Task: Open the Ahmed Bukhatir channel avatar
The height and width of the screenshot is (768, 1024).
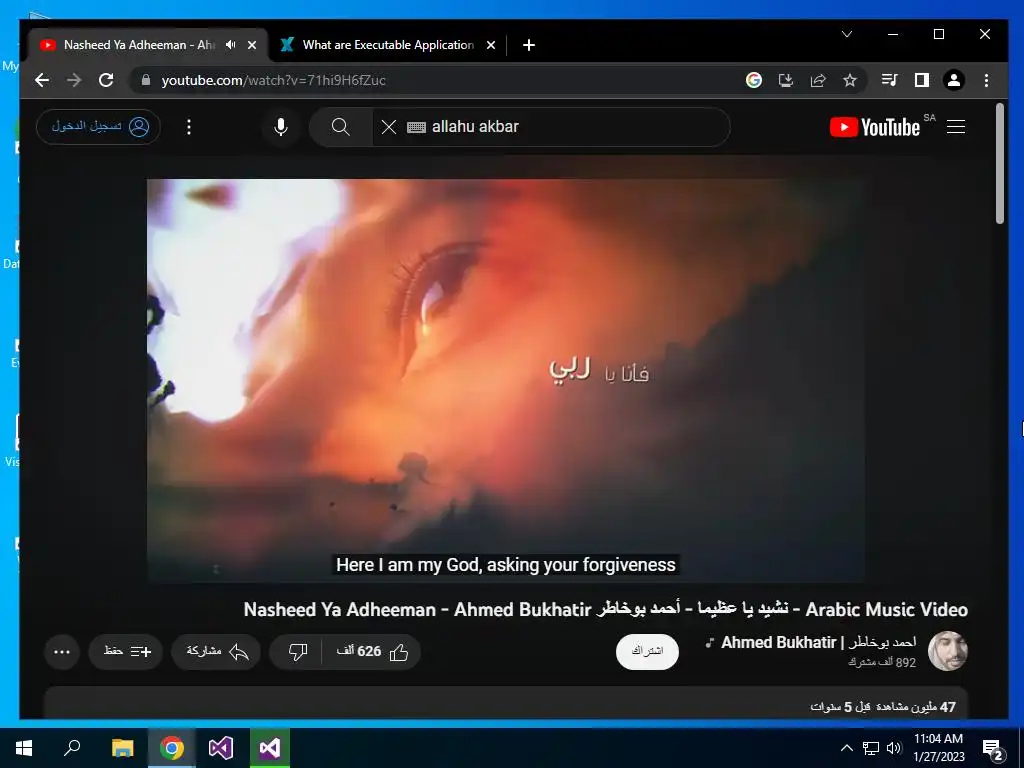Action: click(948, 651)
